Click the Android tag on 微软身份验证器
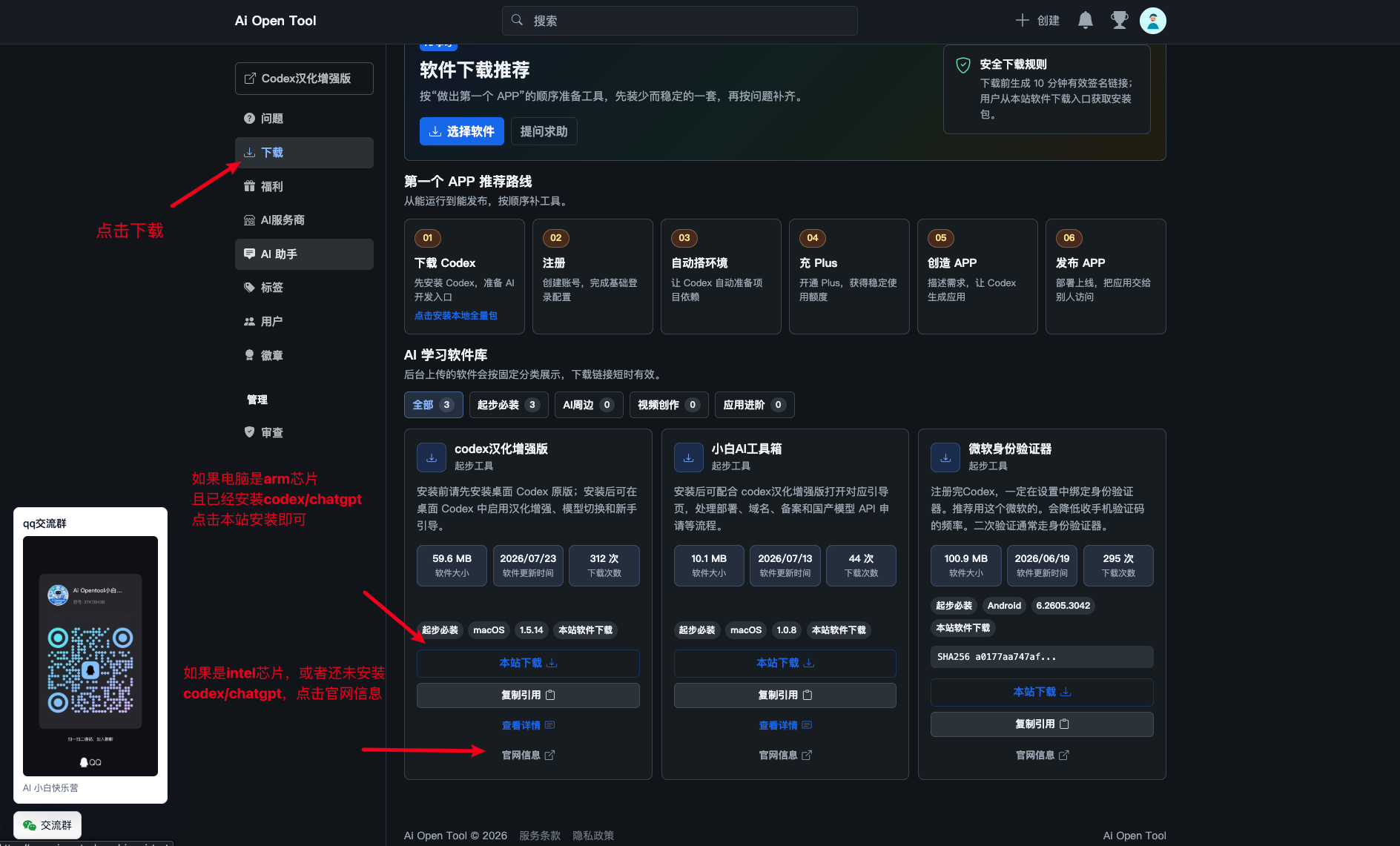Viewport: 1400px width, 846px height. [x=1004, y=606]
